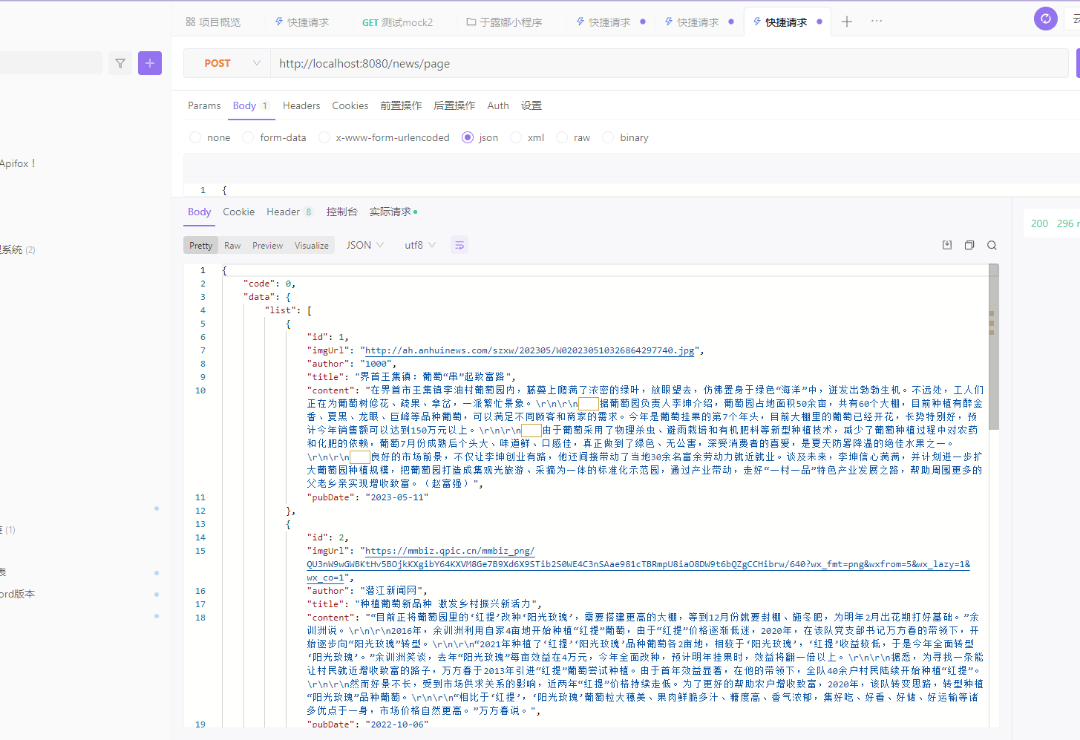The width and height of the screenshot is (1080, 740).
Task: Switch response view to Raw
Action: pos(232,245)
